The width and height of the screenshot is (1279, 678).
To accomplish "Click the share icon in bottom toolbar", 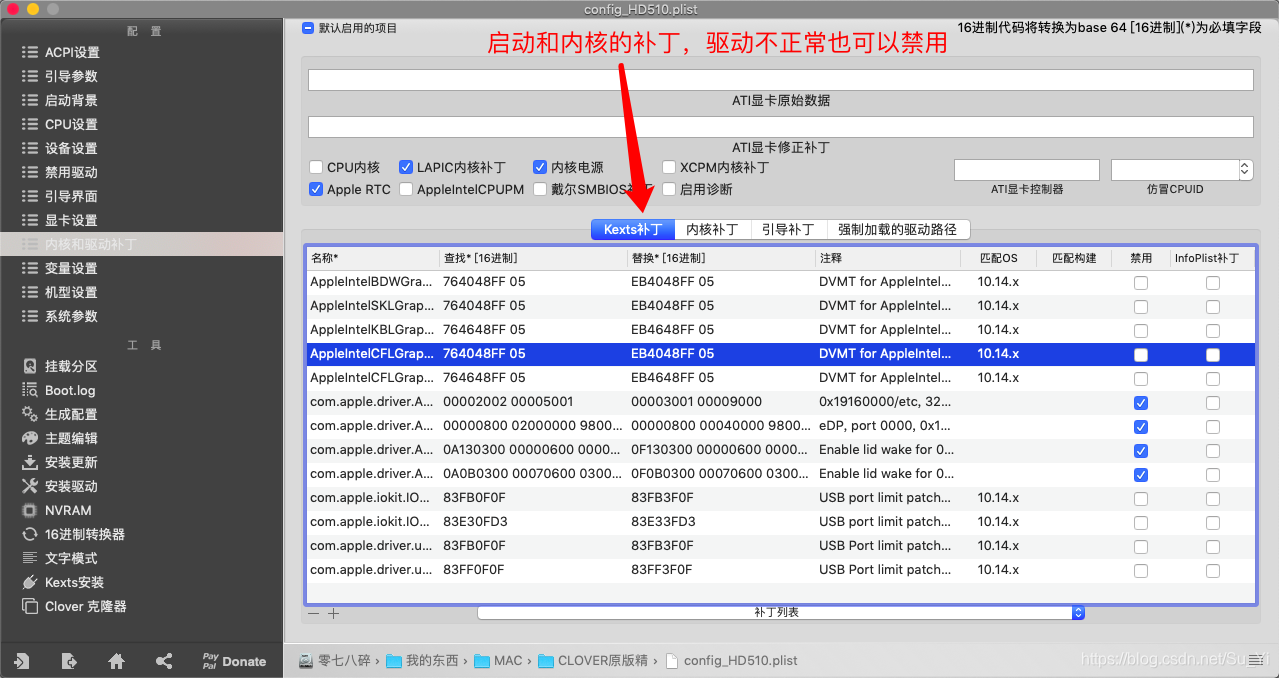I will [164, 661].
